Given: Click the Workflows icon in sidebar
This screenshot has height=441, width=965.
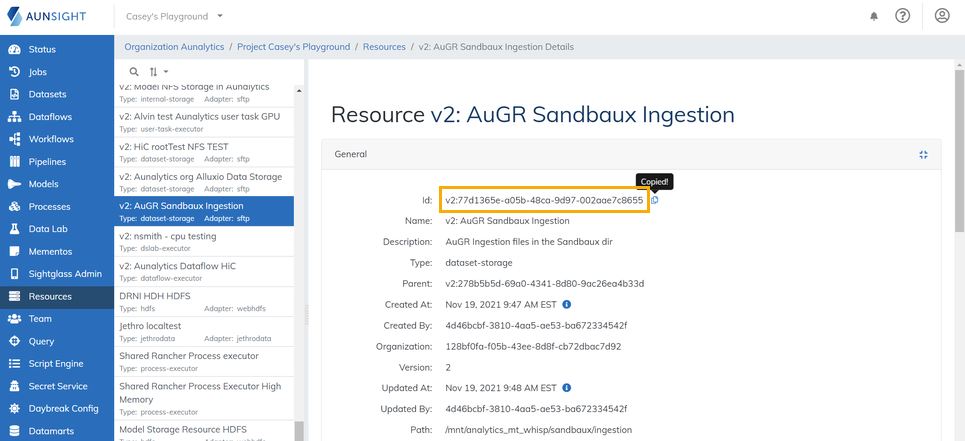Looking at the screenshot, I should [x=15, y=139].
